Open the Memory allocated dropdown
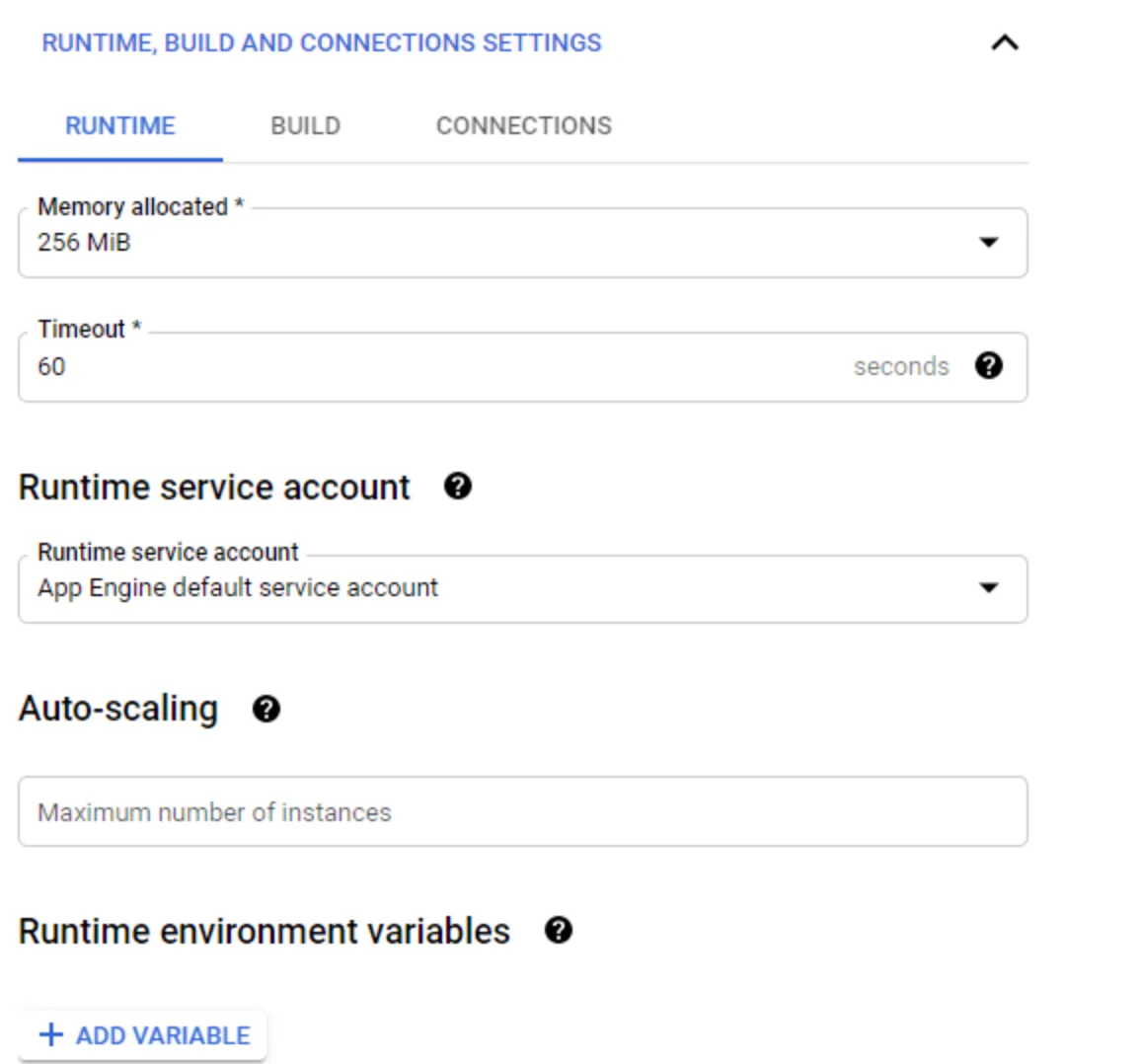The width and height of the screenshot is (1141, 1064). pos(522,243)
